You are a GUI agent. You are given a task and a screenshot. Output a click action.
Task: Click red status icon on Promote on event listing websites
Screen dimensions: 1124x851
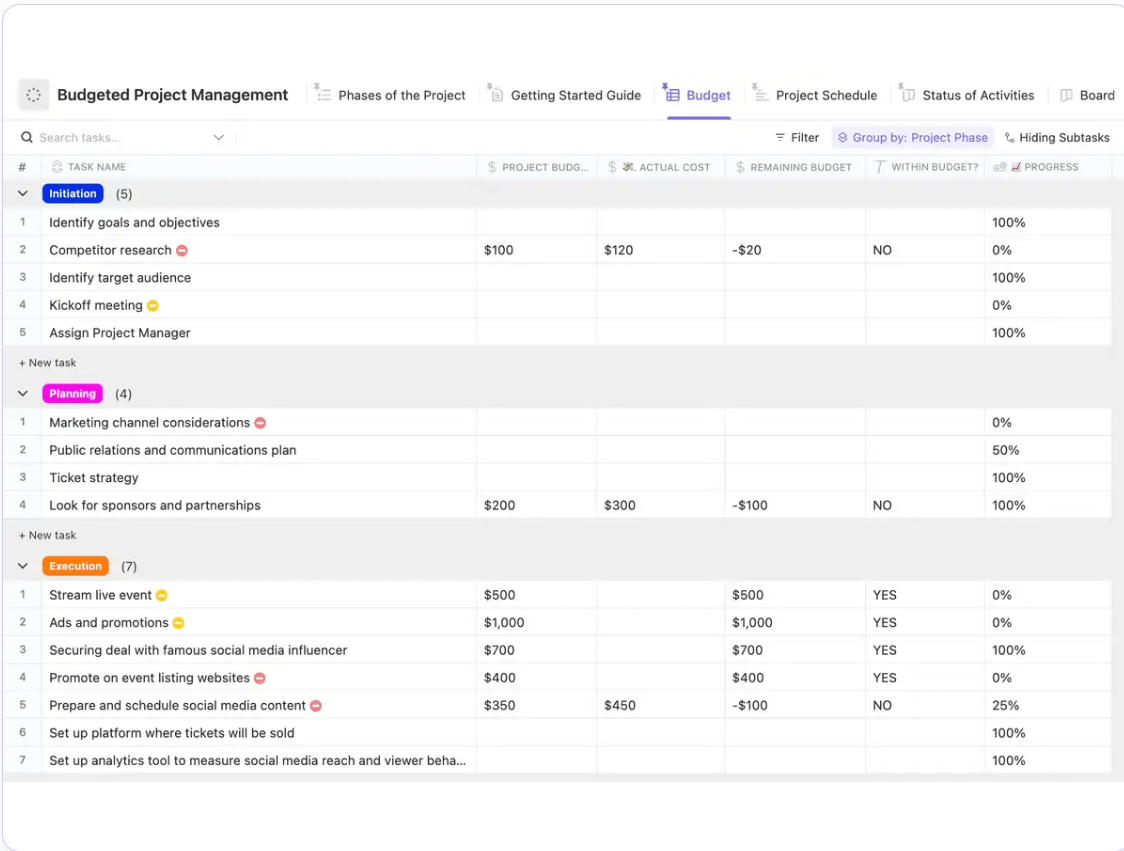[260, 678]
